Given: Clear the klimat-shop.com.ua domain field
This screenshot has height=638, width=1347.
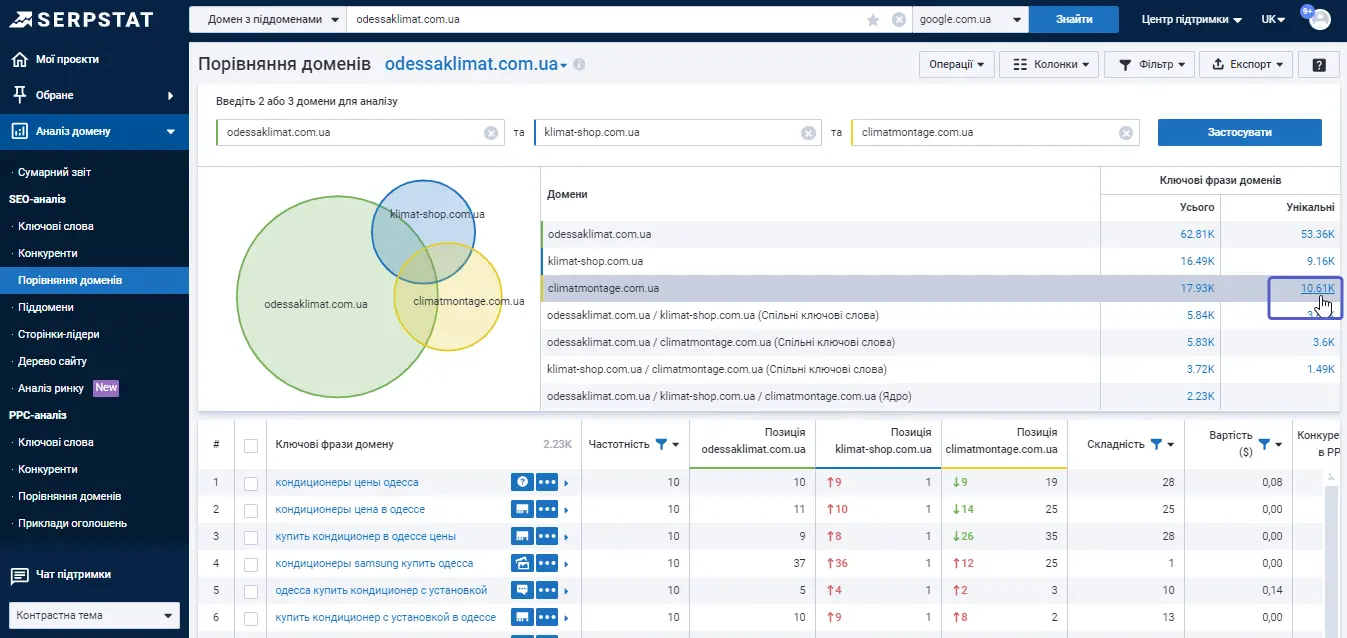Looking at the screenshot, I should tap(808, 132).
